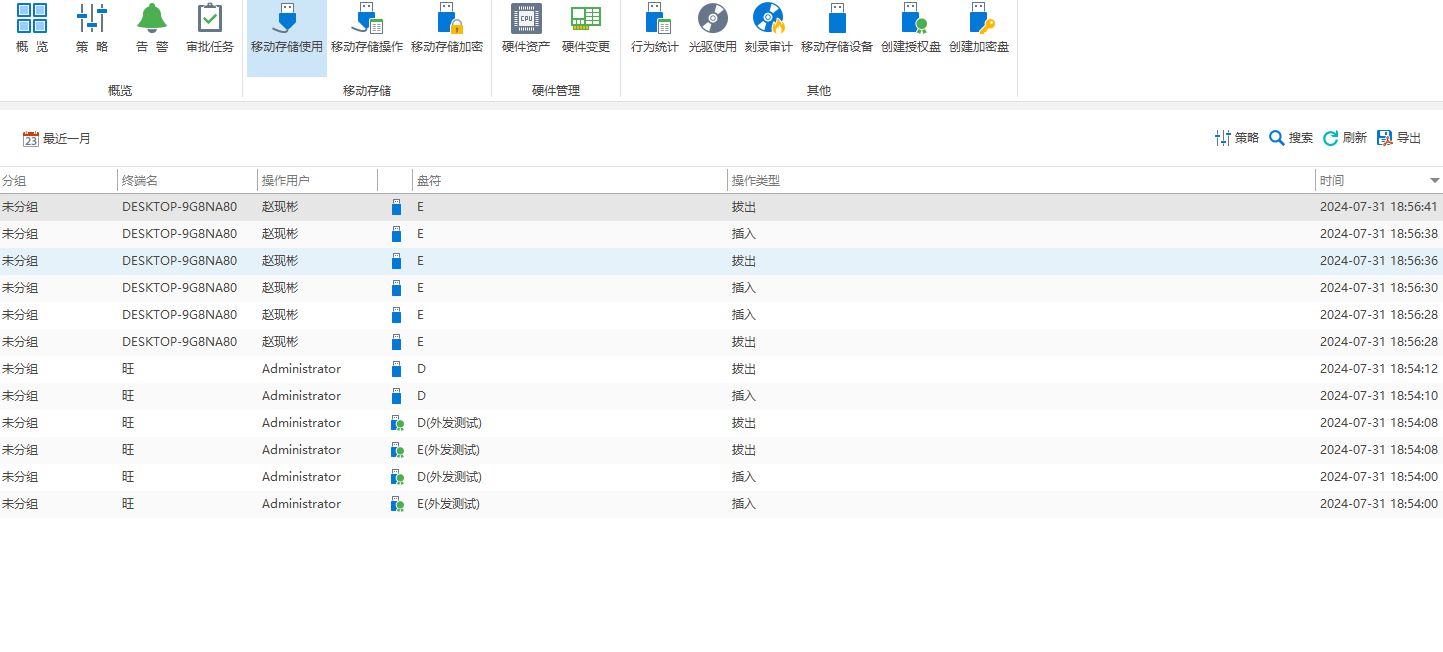Click USB icon in the 18:56:41 row
The height and width of the screenshot is (652, 1443).
point(396,207)
